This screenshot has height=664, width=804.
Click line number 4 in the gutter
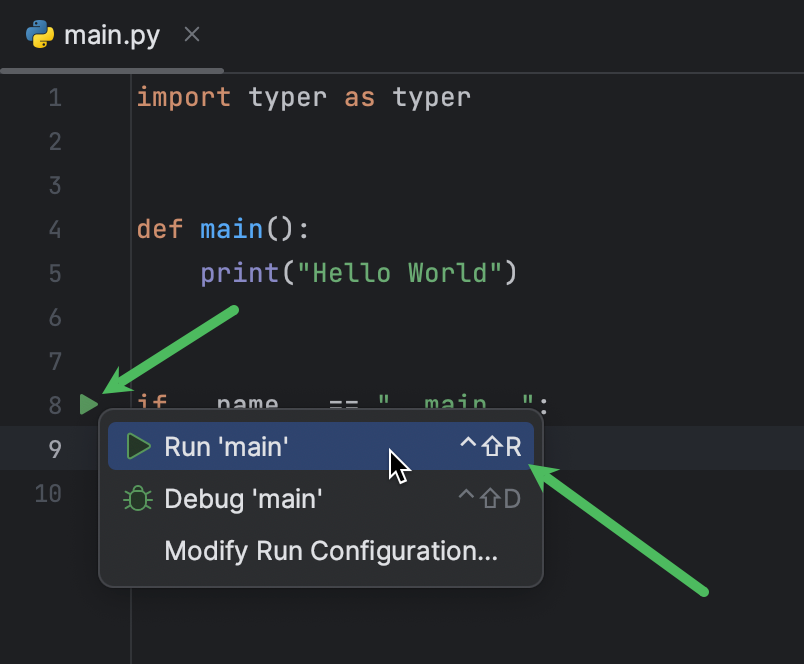(55, 229)
